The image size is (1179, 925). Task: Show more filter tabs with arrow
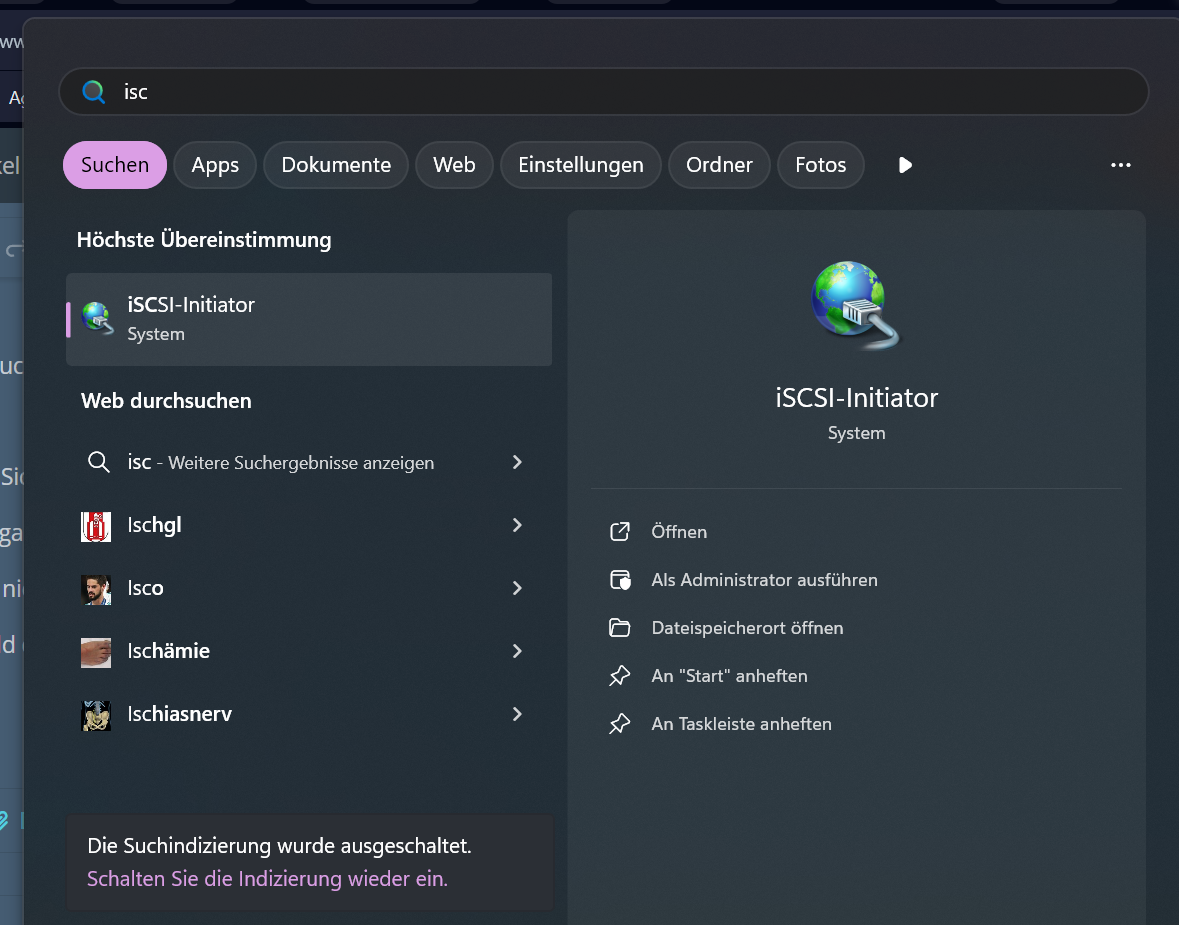point(905,165)
